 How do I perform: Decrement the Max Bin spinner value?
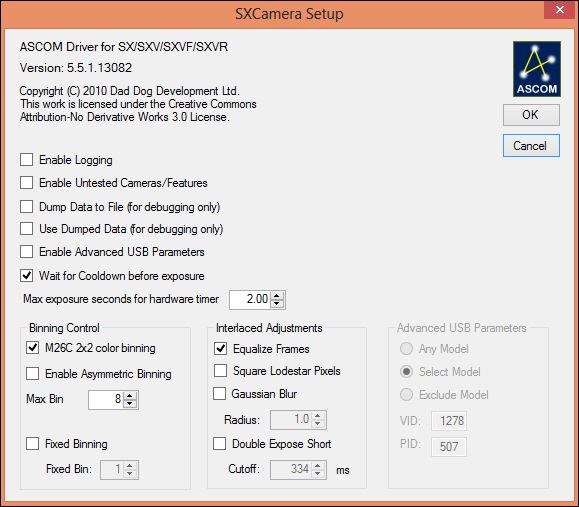pos(130,404)
